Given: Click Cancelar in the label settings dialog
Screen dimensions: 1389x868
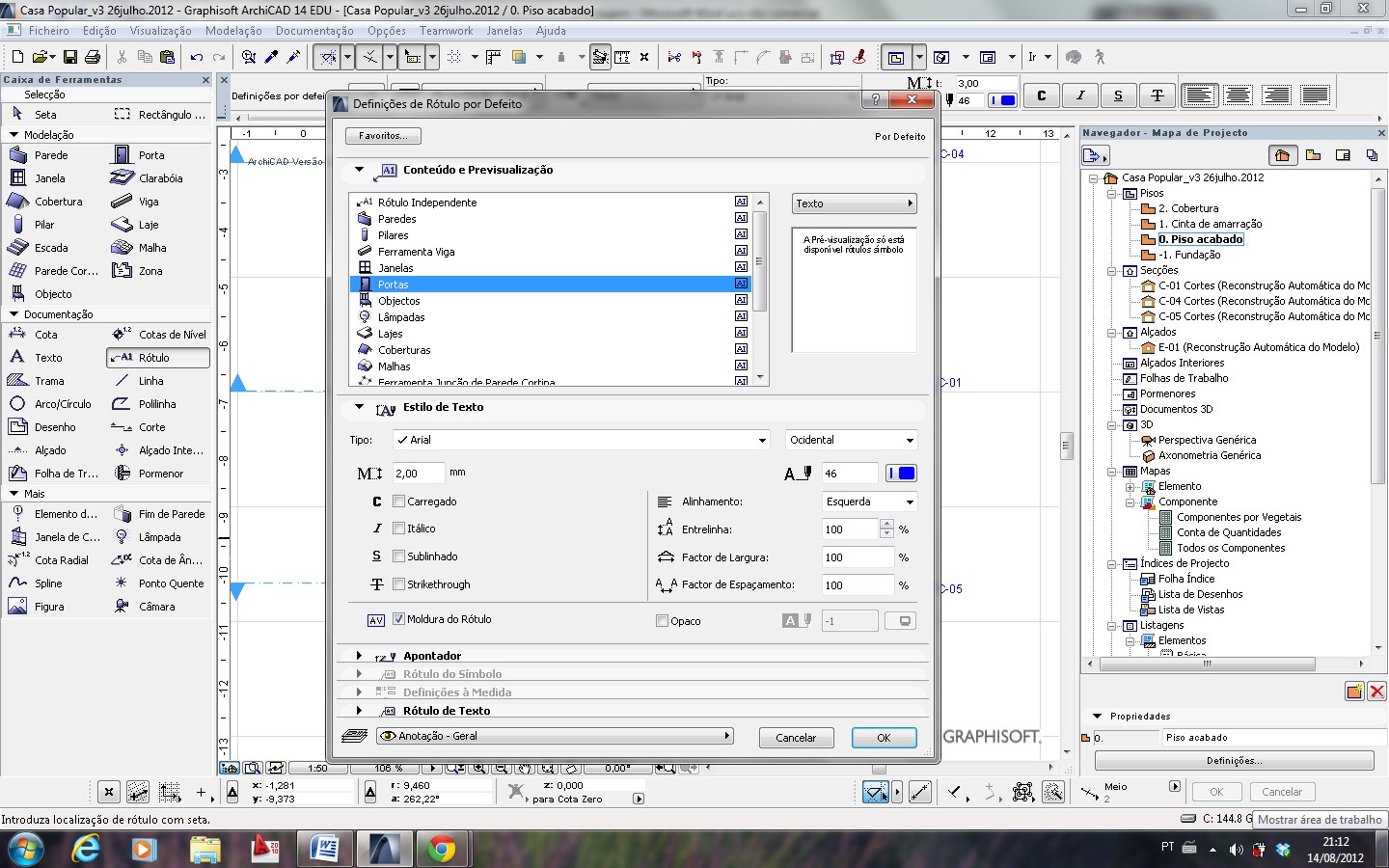Looking at the screenshot, I should [796, 738].
